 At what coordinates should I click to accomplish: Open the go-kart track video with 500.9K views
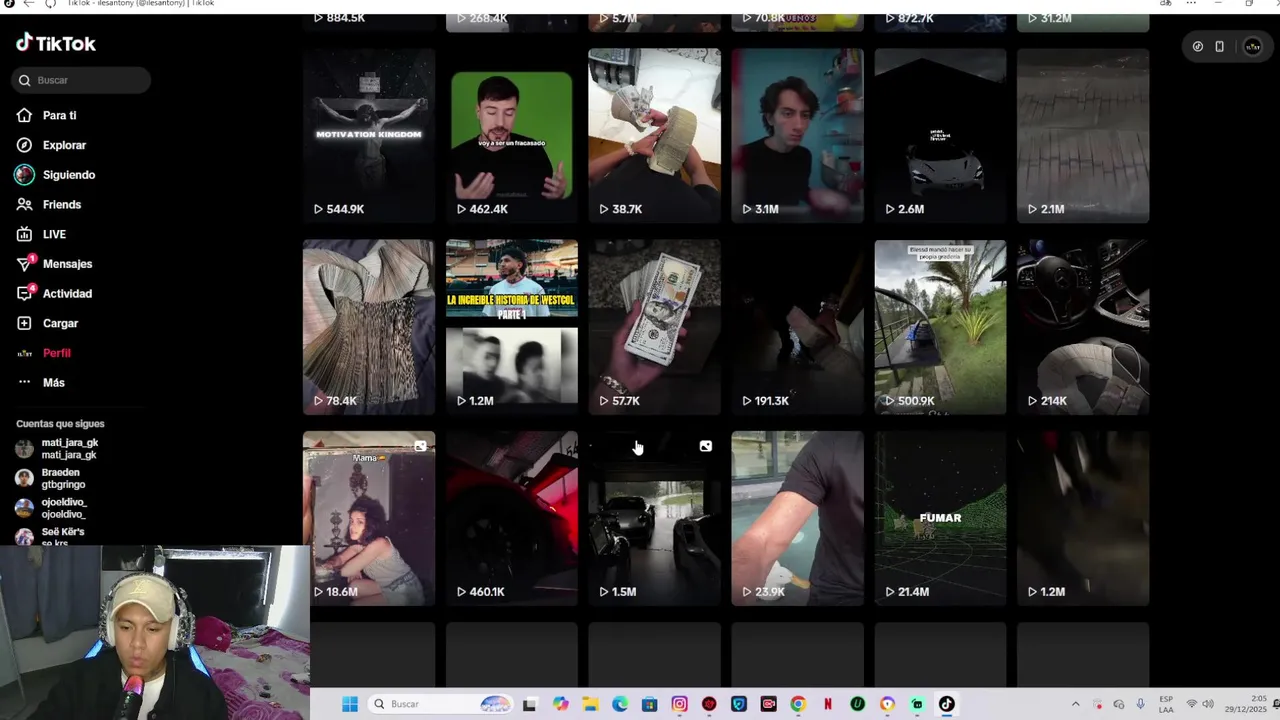point(940,327)
